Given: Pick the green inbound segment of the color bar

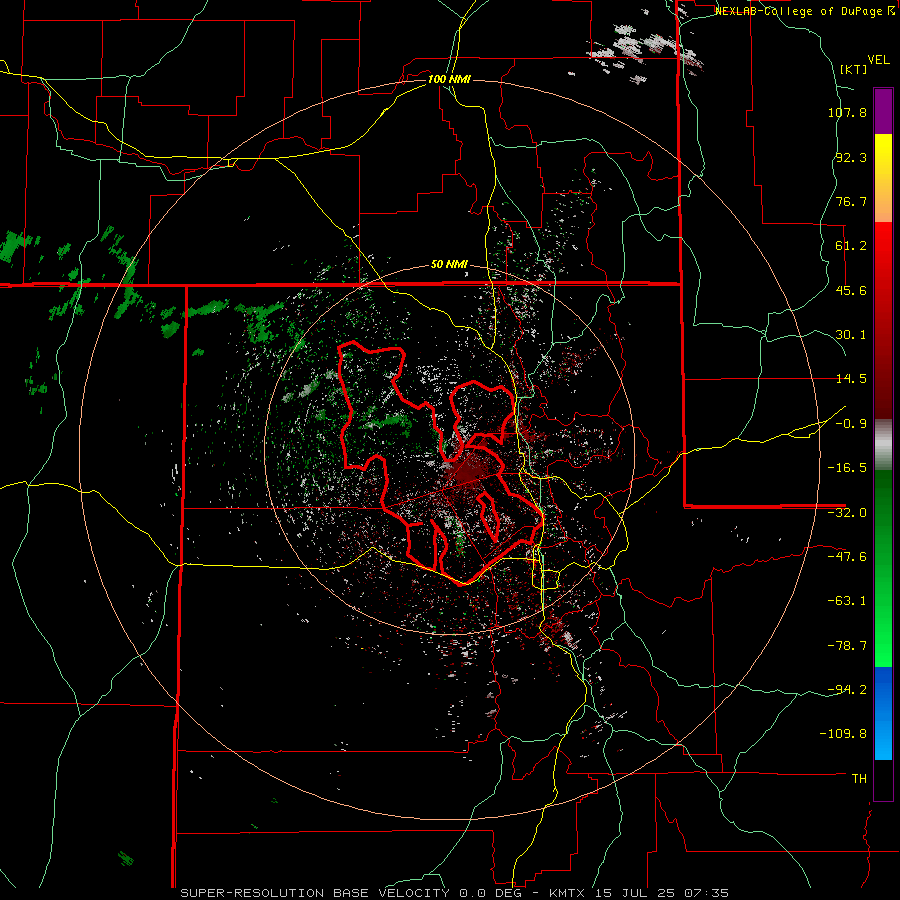Looking at the screenshot, I should coord(883,568).
